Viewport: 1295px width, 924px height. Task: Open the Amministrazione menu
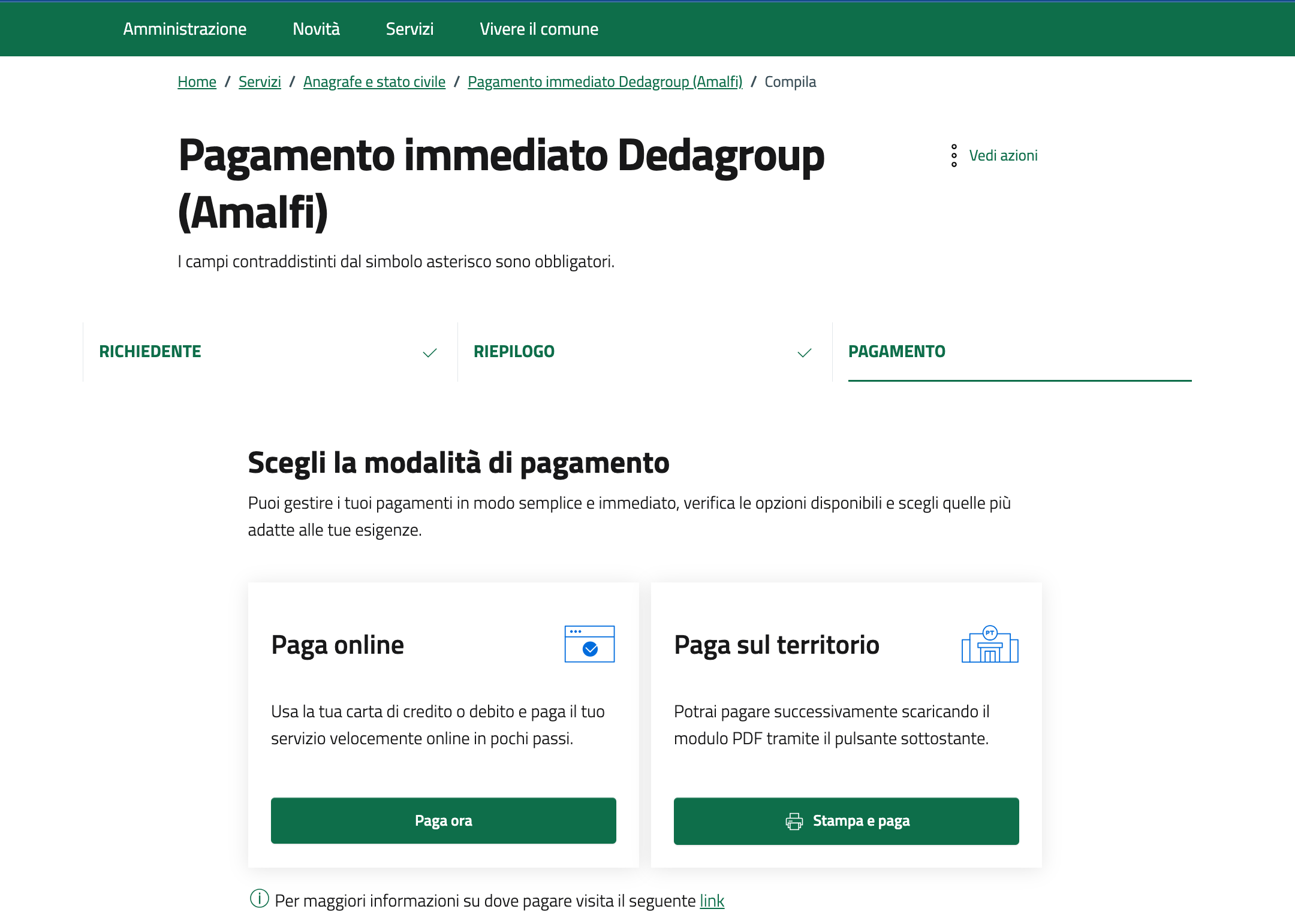click(x=185, y=29)
